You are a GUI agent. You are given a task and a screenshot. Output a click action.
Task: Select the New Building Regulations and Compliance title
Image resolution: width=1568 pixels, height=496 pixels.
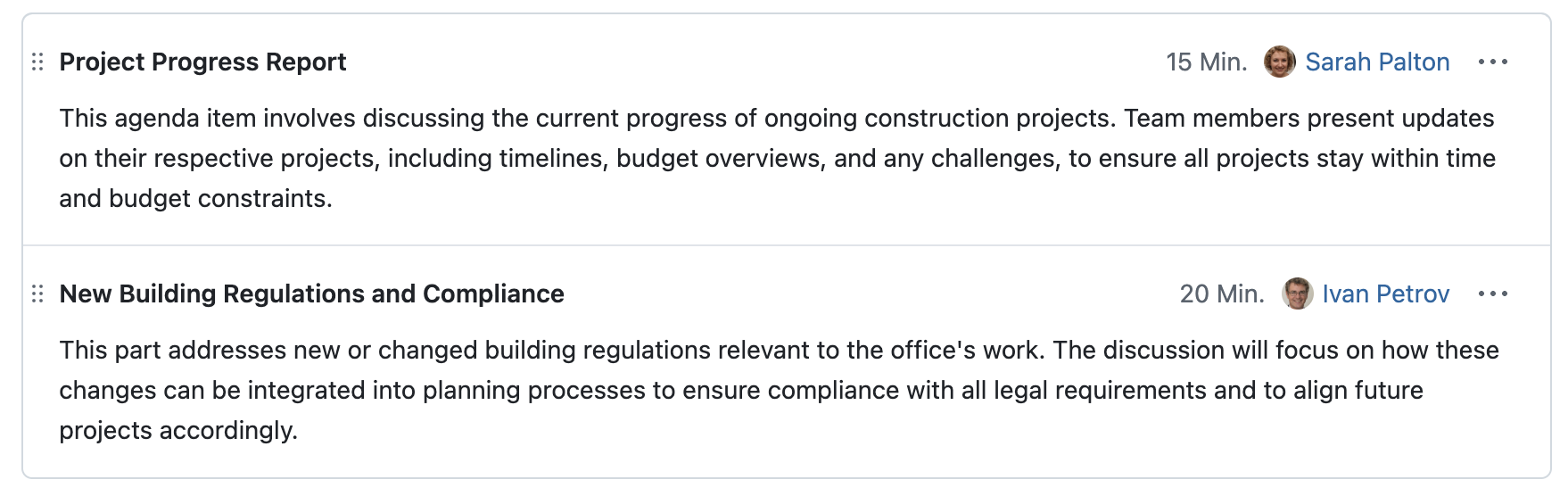311,293
